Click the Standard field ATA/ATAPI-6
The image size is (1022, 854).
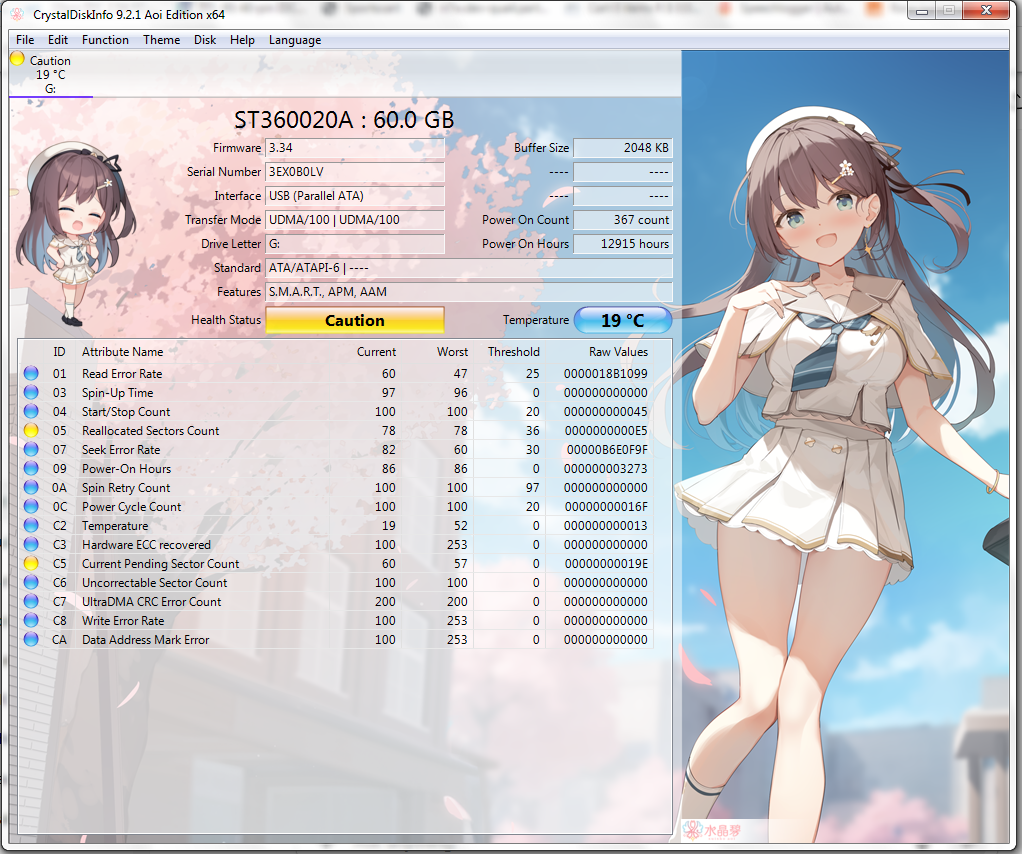coord(469,268)
